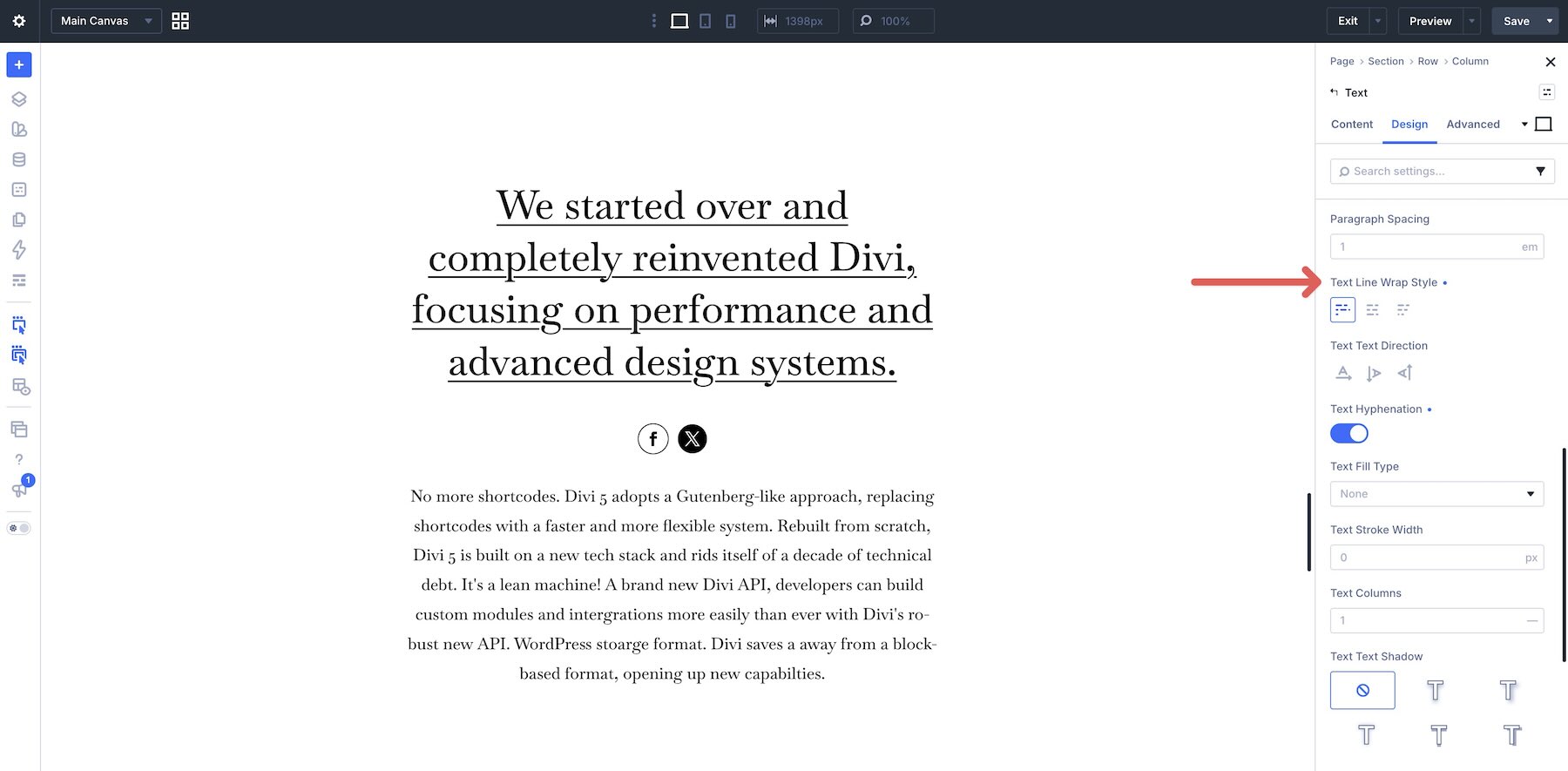The image size is (1568, 771).
Task: Switch to the Advanced tab
Action: point(1472,125)
